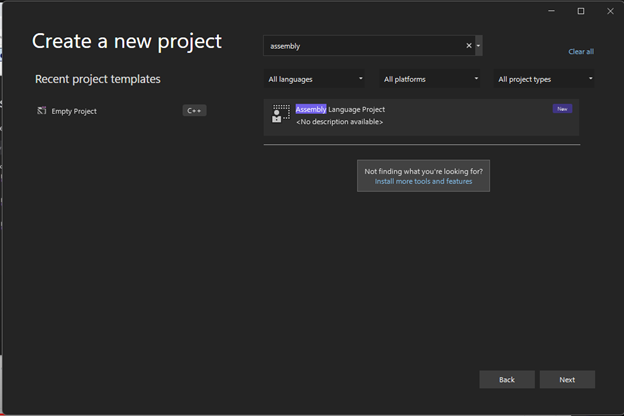Select the Assembly Language Project title text

coord(340,109)
